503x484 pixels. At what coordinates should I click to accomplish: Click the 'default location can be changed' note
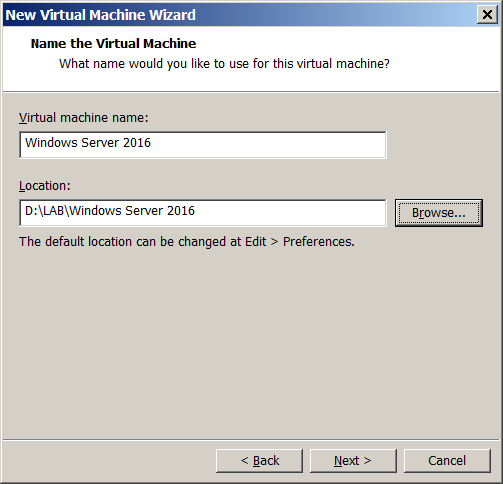pyautogui.click(x=187, y=242)
